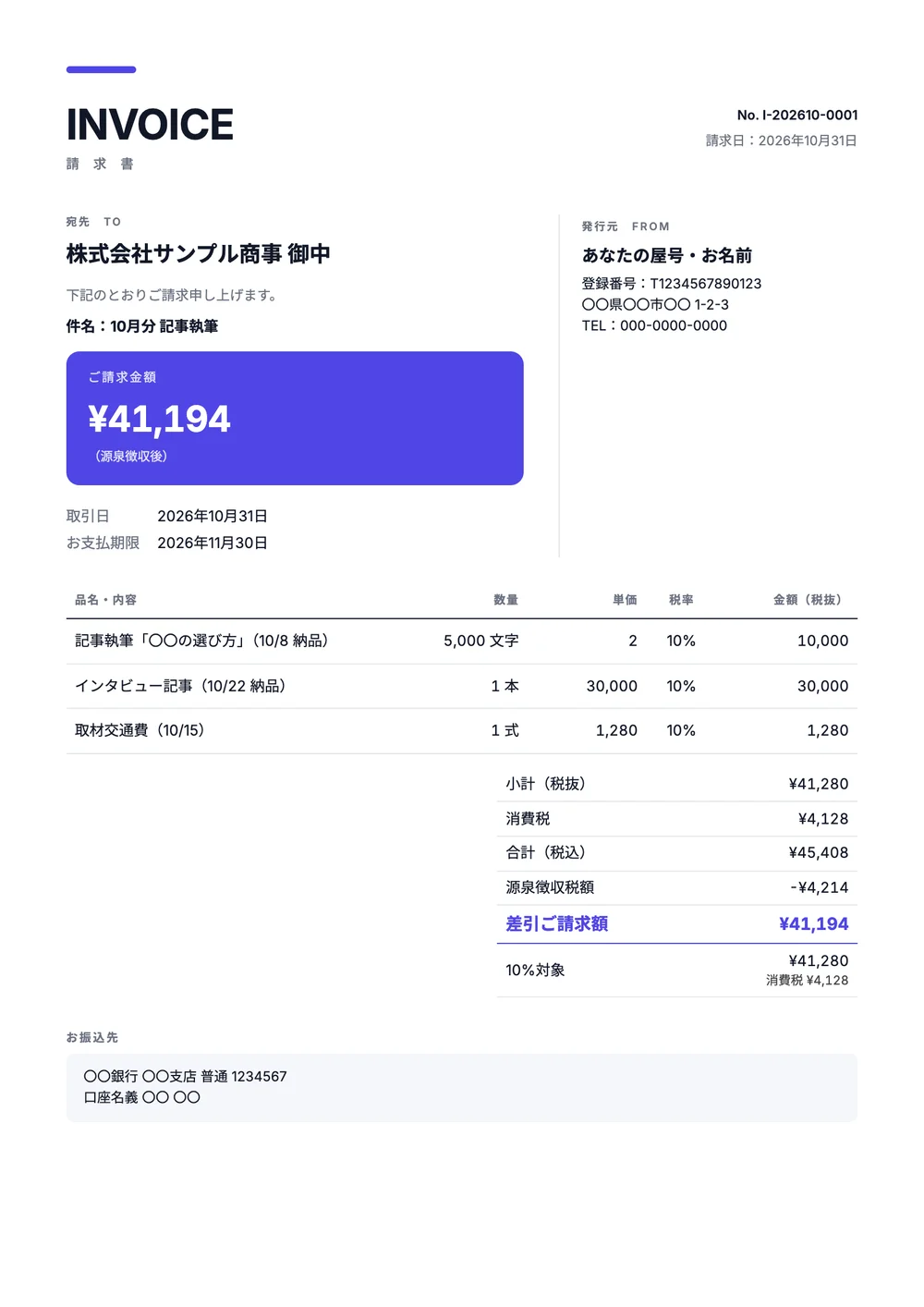Click the 消費税 label in totals
Viewport: 924px width, 1307px height.
(x=528, y=819)
